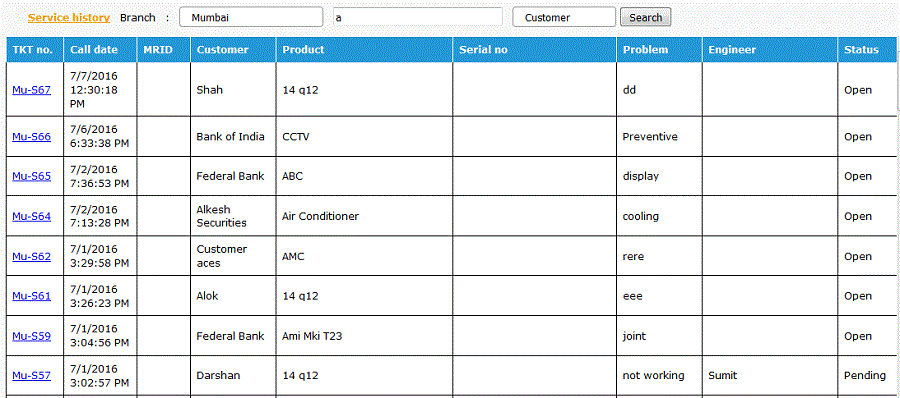Click the Engineer column header
Screen dimensions: 900x398
[x=770, y=49]
